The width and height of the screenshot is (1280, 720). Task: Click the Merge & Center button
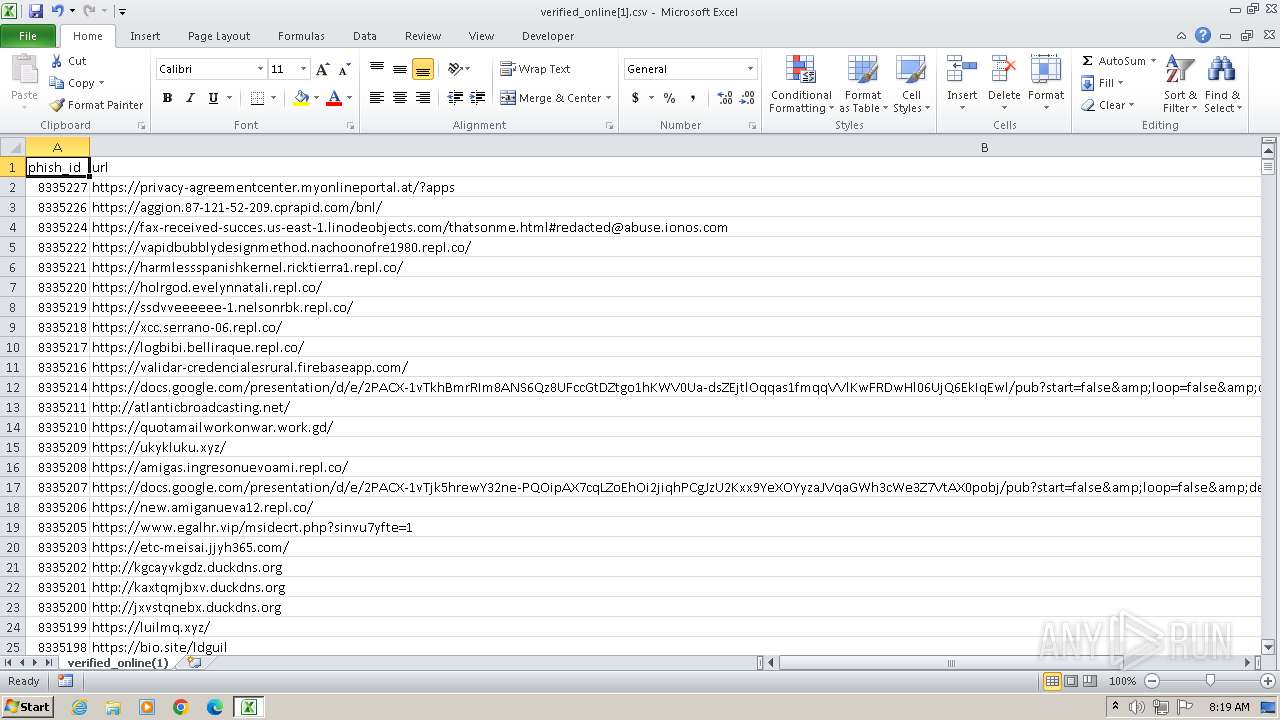(551, 98)
